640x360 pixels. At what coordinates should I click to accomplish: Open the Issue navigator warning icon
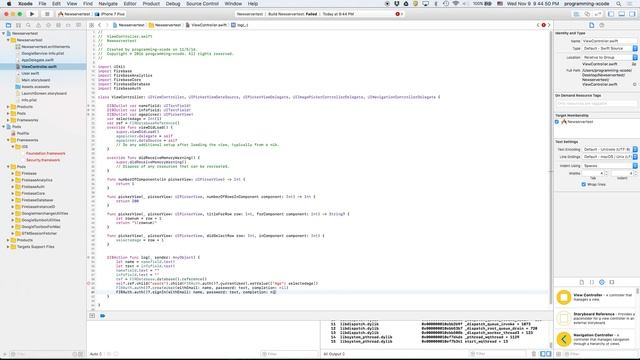38,25
